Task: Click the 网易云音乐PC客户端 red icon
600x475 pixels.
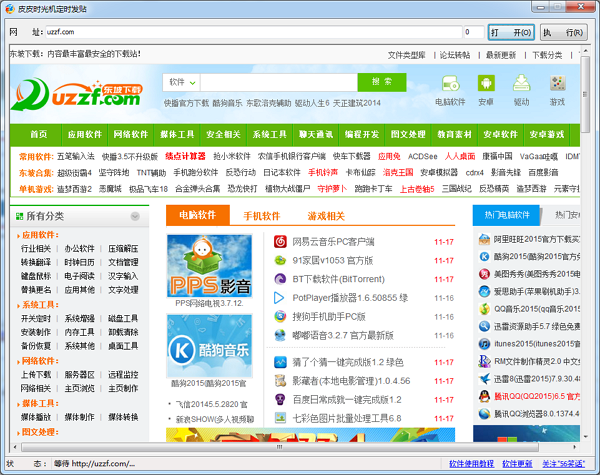Action: tap(280, 242)
